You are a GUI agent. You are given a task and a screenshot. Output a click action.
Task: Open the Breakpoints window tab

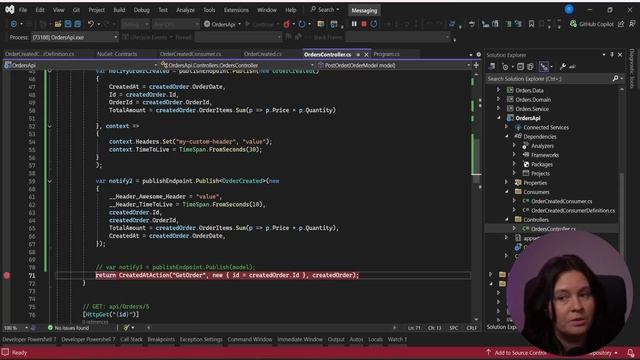click(x=161, y=339)
